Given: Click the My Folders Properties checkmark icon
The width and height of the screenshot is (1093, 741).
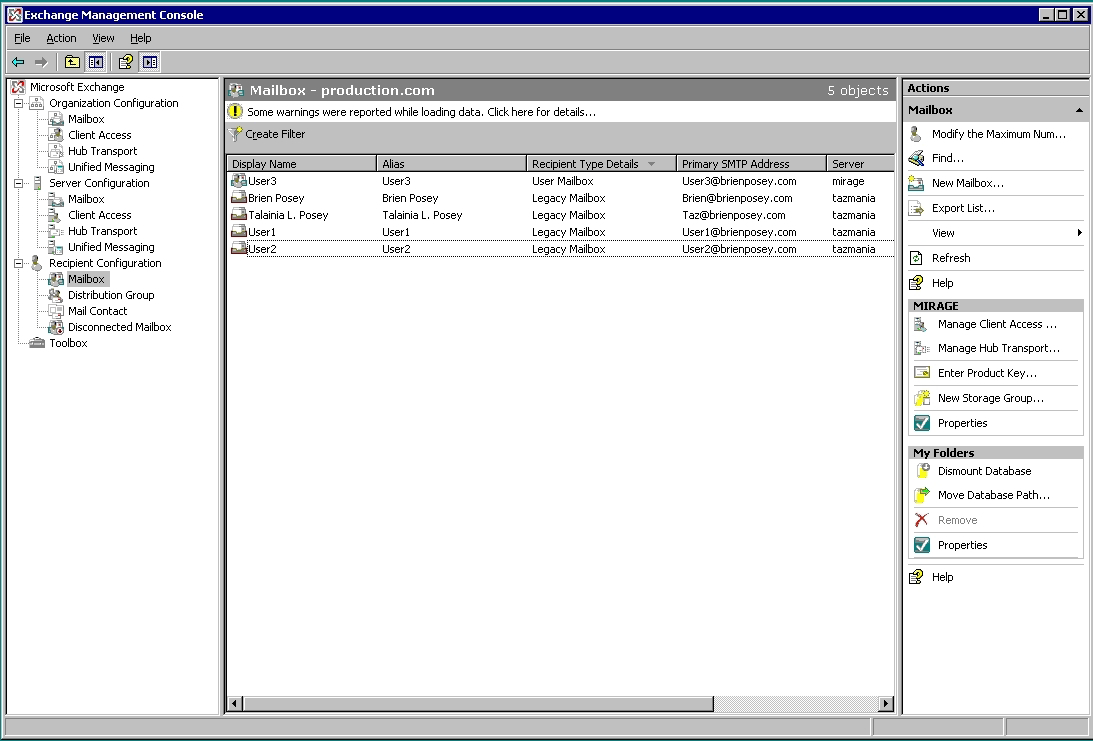Looking at the screenshot, I should 922,545.
